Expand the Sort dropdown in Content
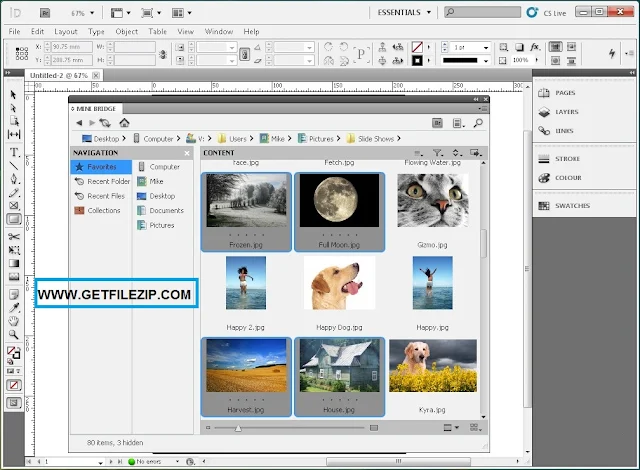The image size is (640, 470). coord(457,153)
